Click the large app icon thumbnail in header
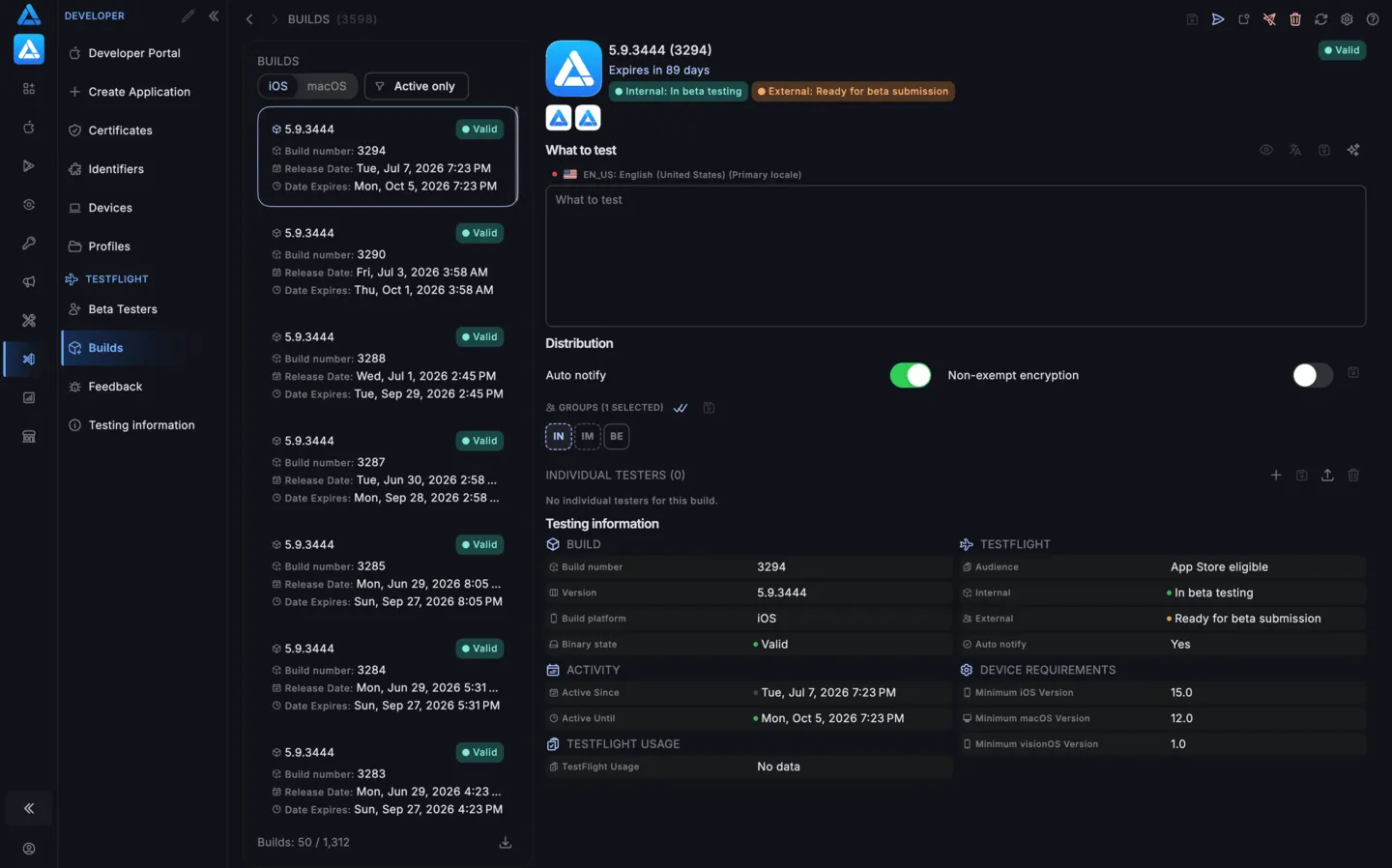Image resolution: width=1392 pixels, height=868 pixels. pos(573,69)
